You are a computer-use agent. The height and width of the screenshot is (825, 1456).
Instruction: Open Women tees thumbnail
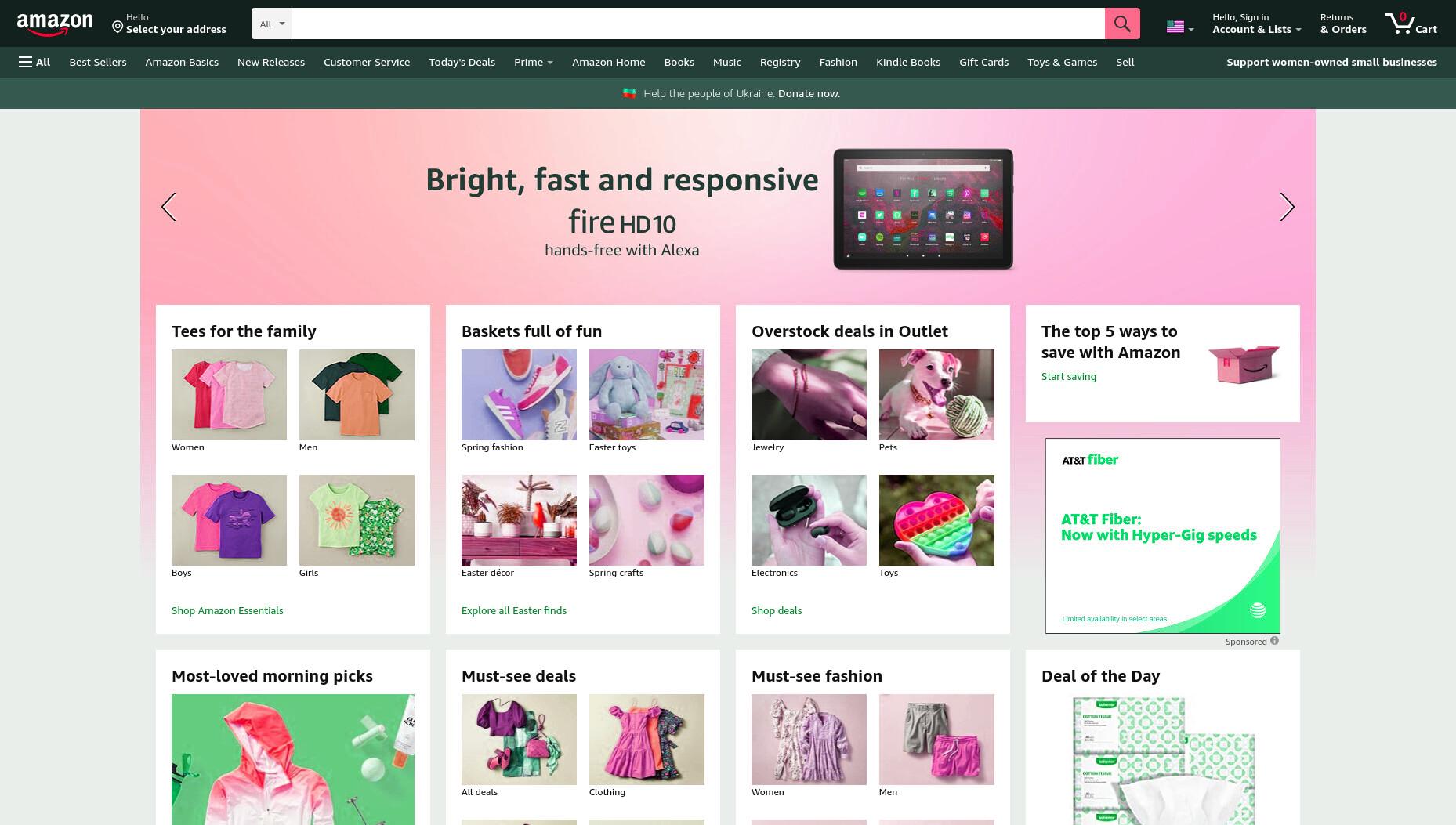click(229, 395)
